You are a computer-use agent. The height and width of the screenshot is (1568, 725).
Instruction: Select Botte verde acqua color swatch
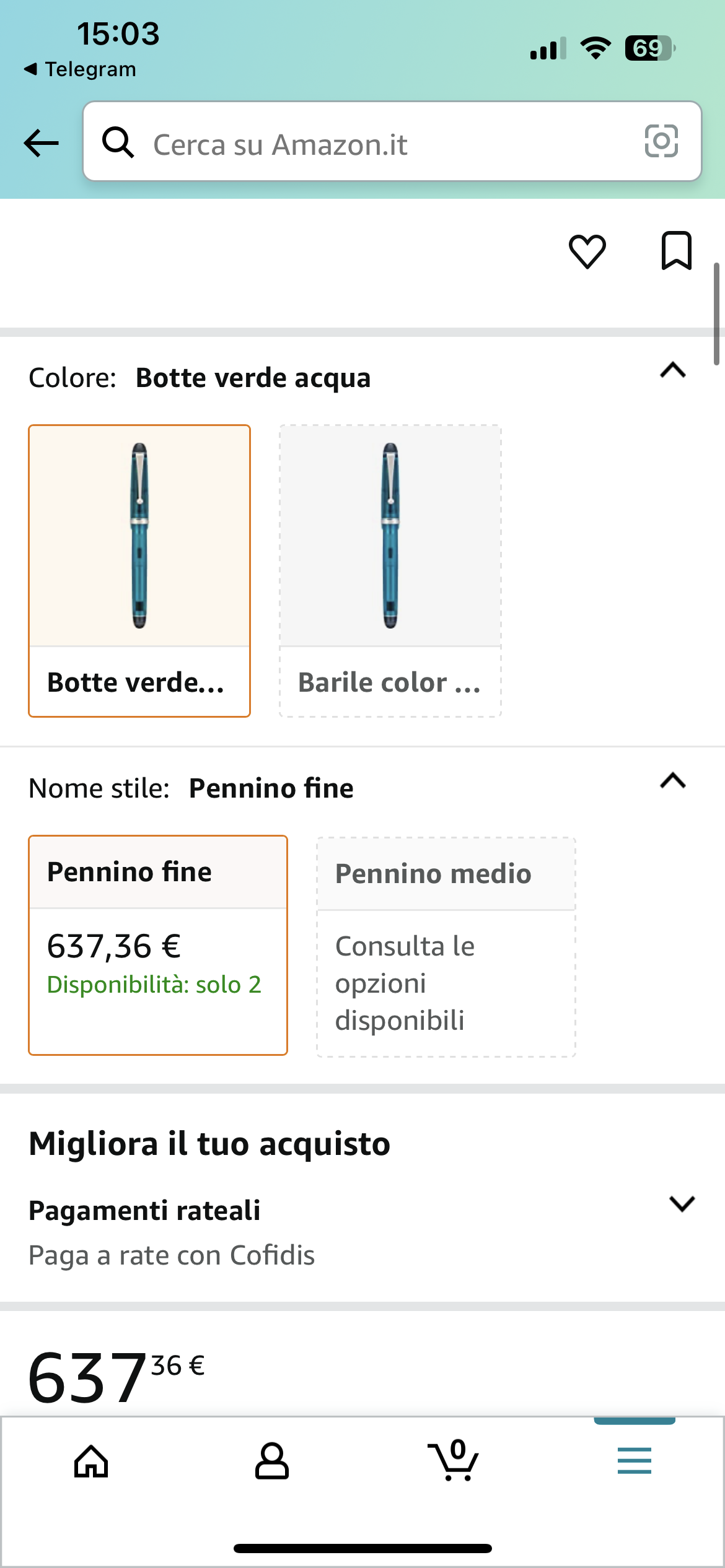pos(139,570)
